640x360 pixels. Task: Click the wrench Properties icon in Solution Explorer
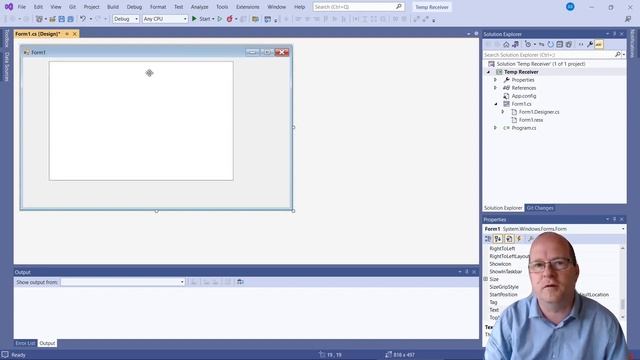590,44
